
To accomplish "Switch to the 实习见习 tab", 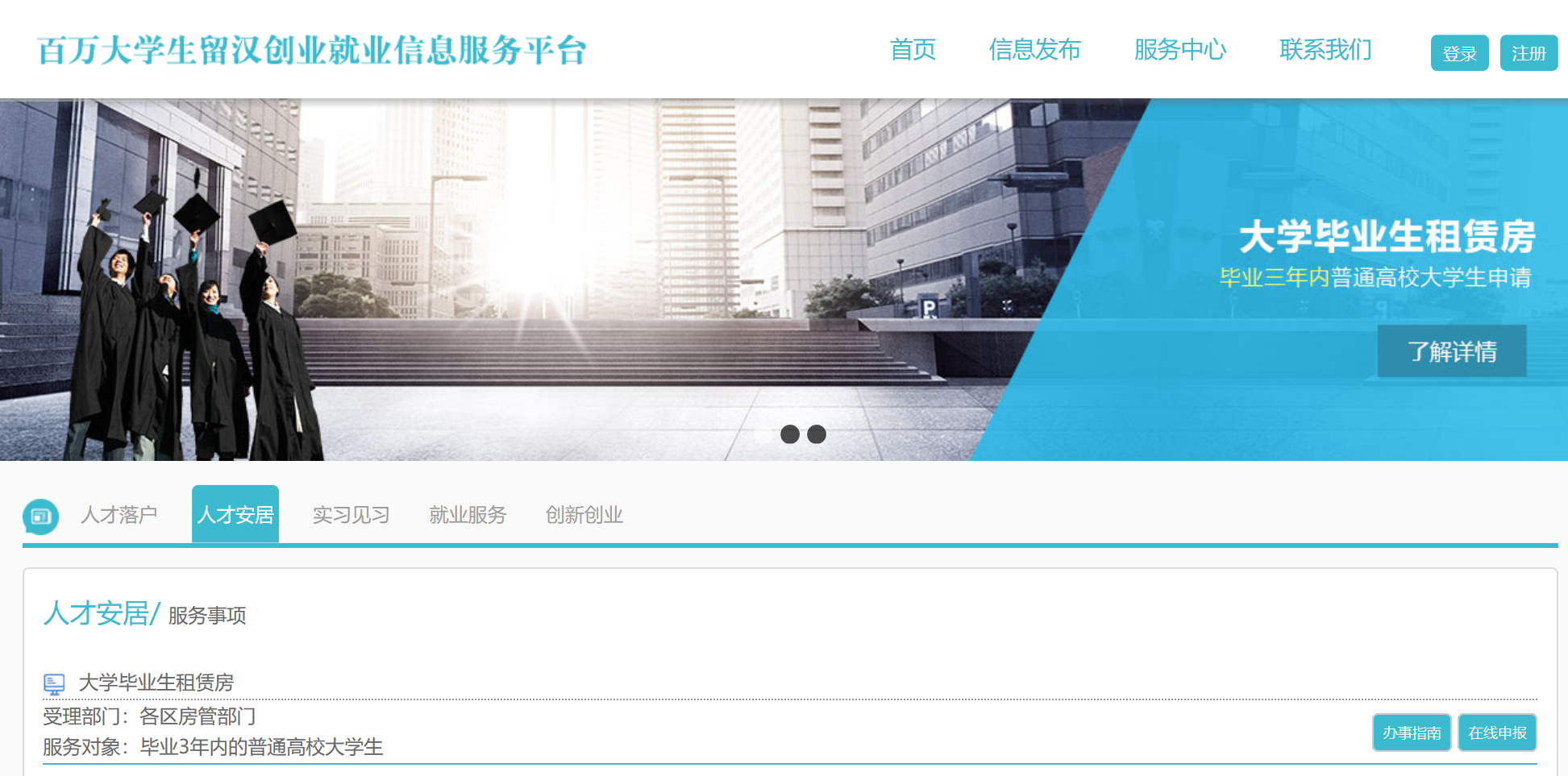I will [351, 515].
